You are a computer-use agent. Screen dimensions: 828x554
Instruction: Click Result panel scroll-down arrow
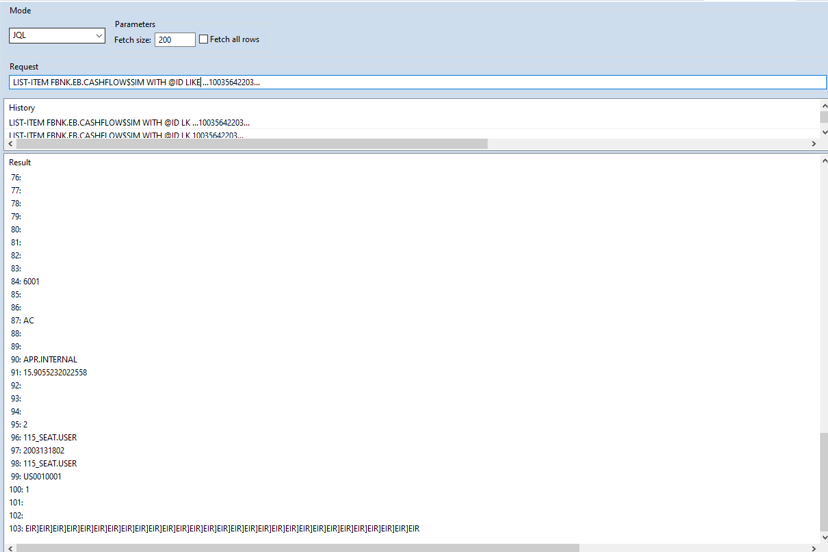click(x=823, y=537)
